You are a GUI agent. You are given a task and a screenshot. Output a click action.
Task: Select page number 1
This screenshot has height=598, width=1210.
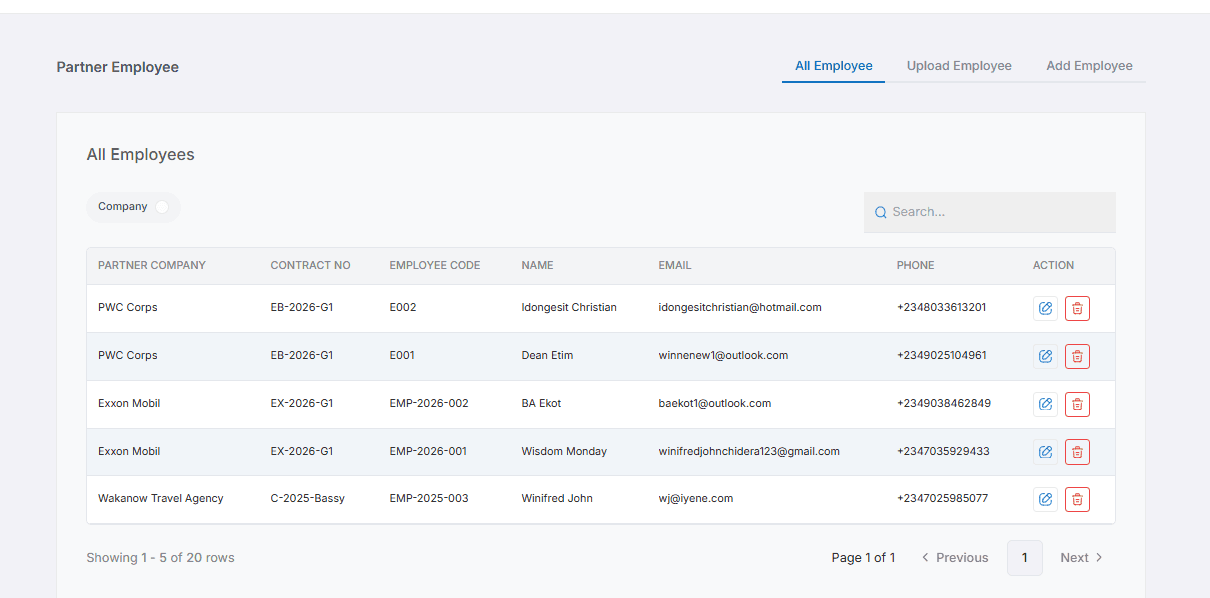point(1024,558)
